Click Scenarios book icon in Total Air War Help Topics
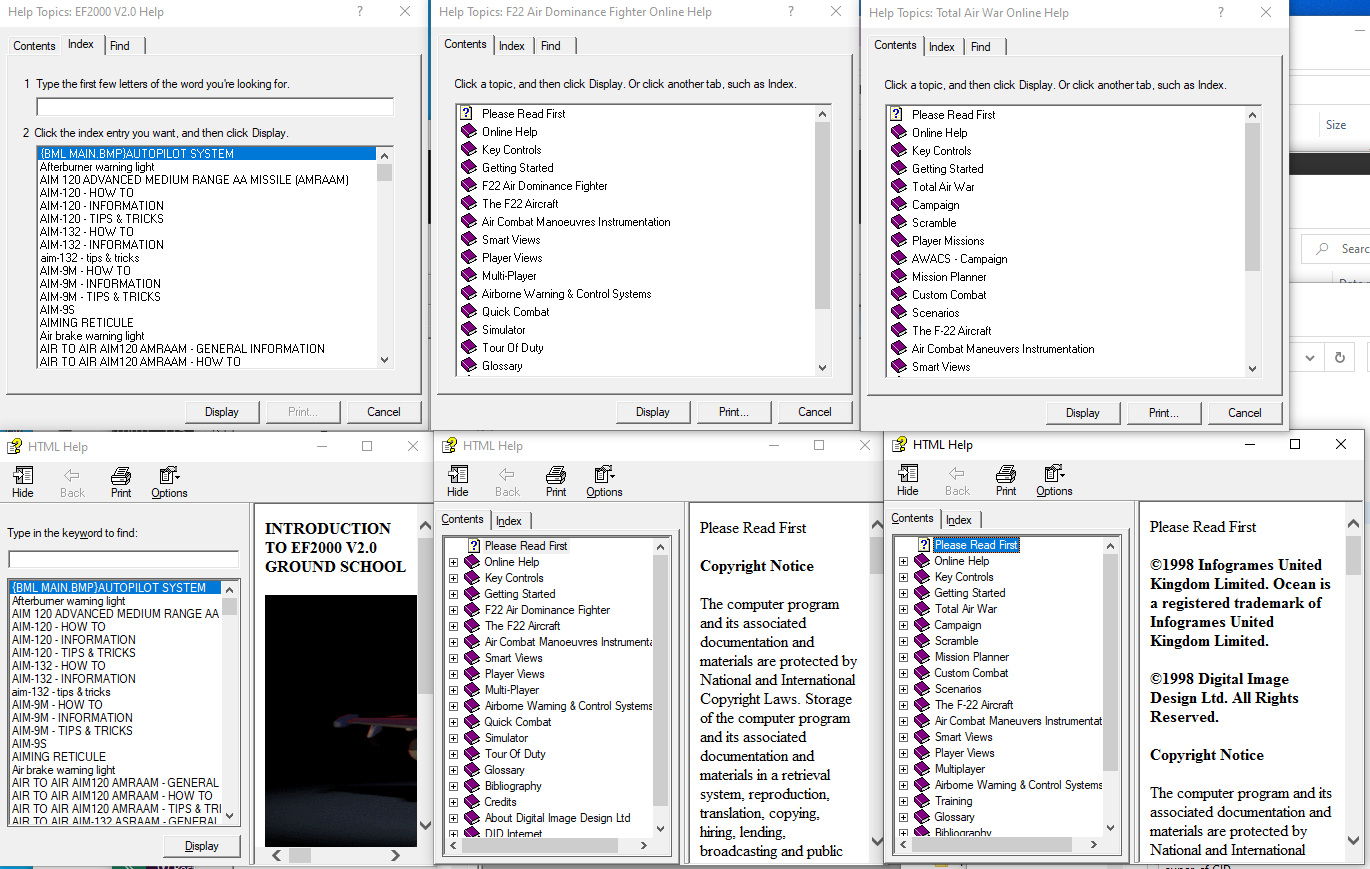This screenshot has width=1370, height=869. pyautogui.click(x=898, y=312)
